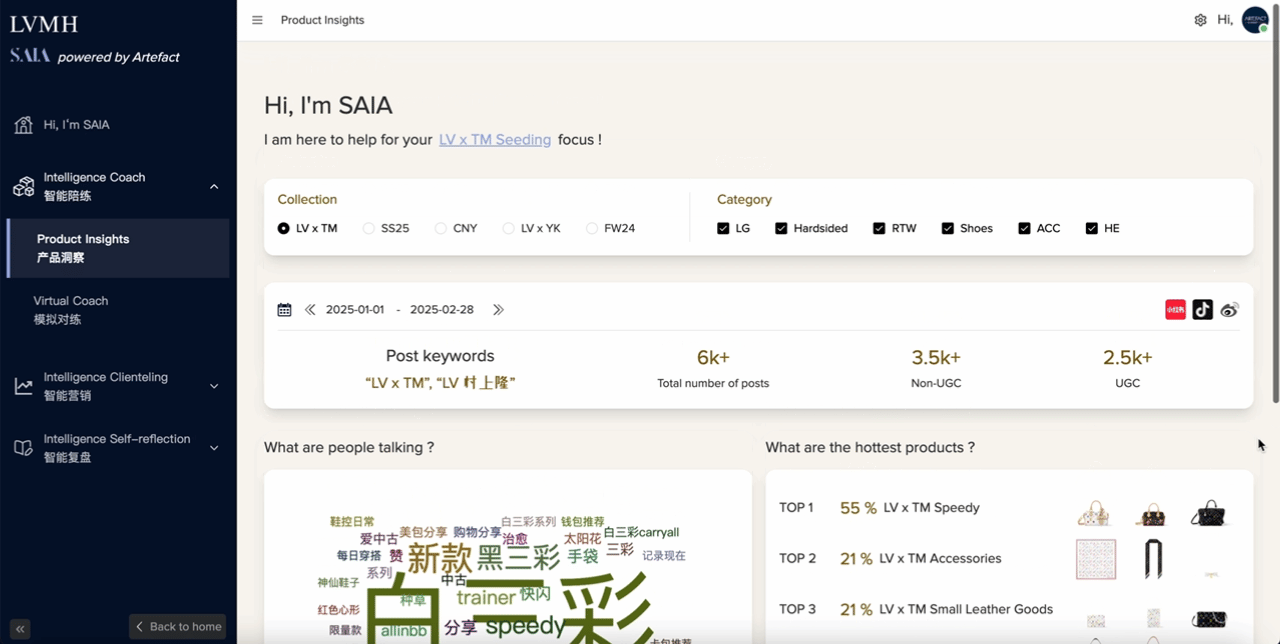Open the calendar date picker icon
Image resolution: width=1280 pixels, height=644 pixels.
click(x=284, y=310)
